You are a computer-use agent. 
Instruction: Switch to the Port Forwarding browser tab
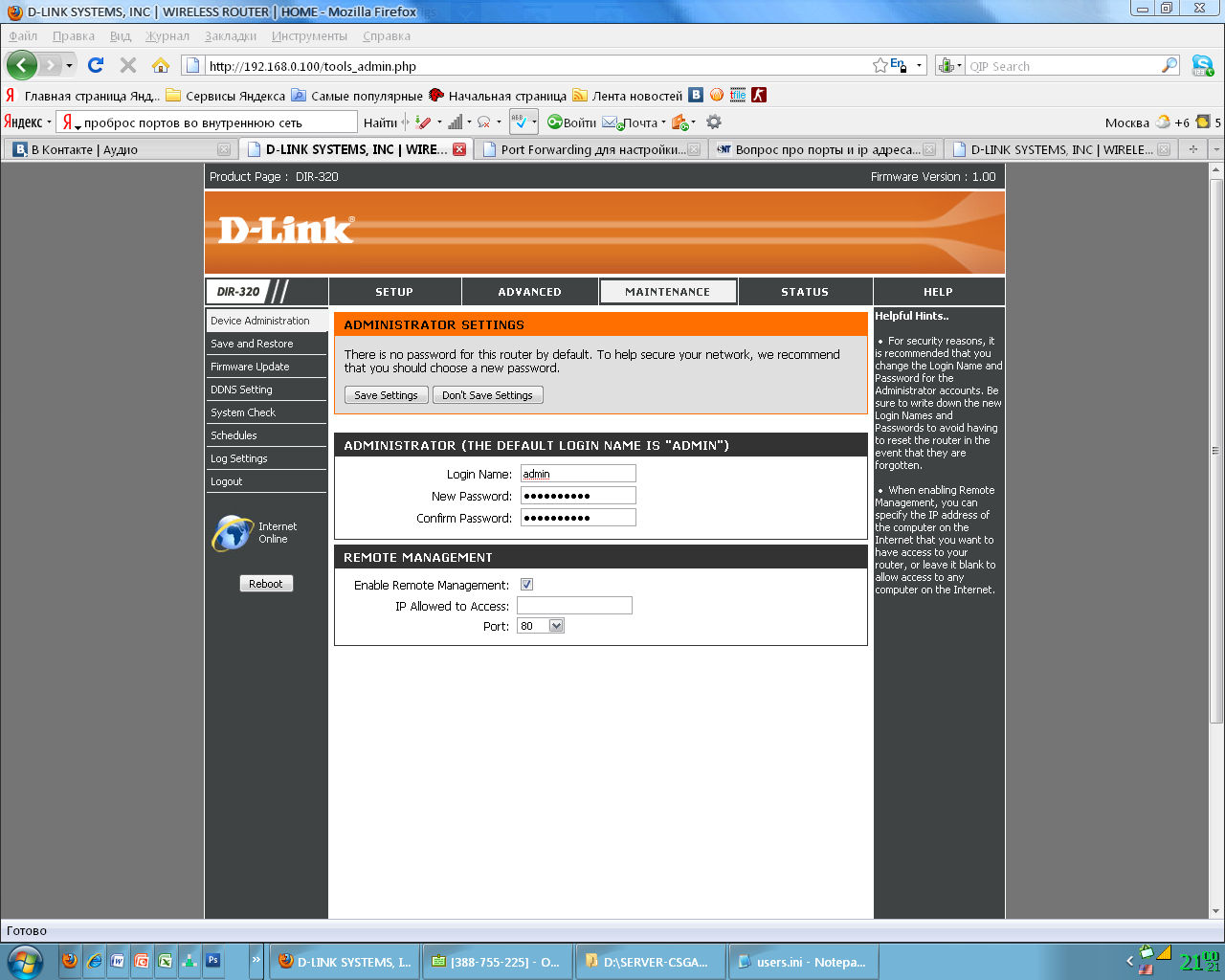(590, 149)
